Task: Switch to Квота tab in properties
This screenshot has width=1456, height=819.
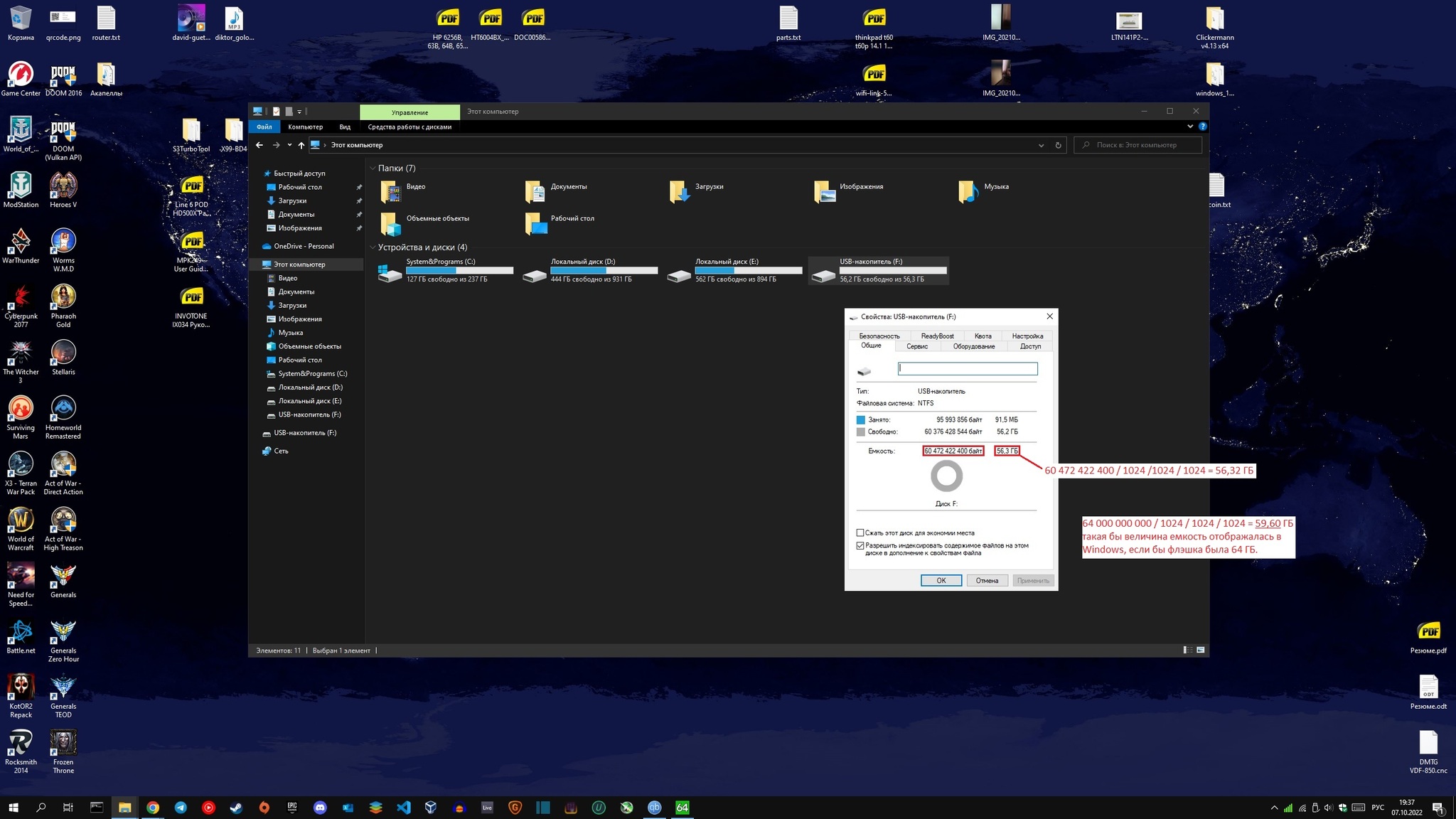Action: tap(983, 336)
